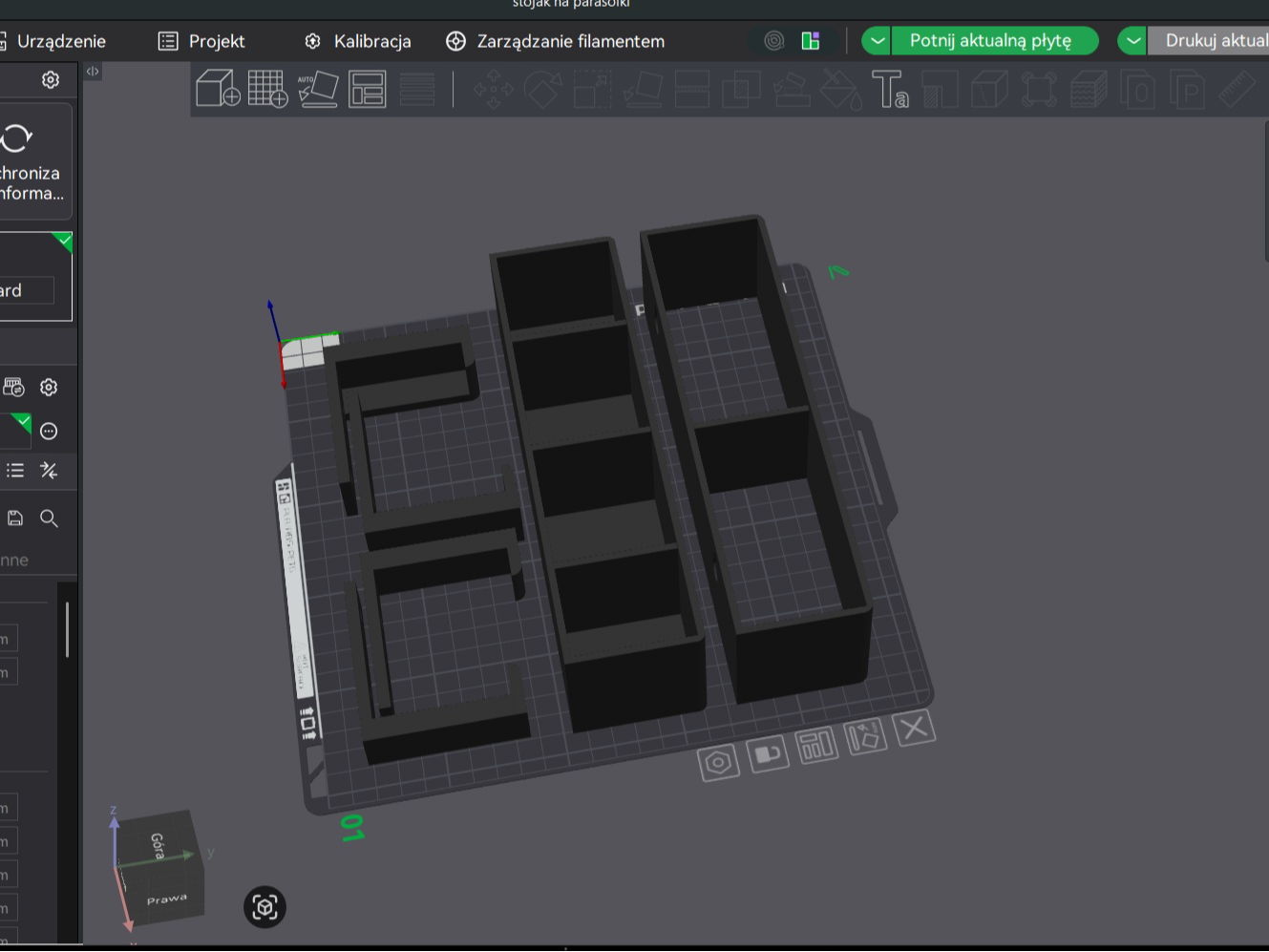Screen dimensions: 1269x952
Task: Open the Arrange objects layout tool
Action: [368, 89]
